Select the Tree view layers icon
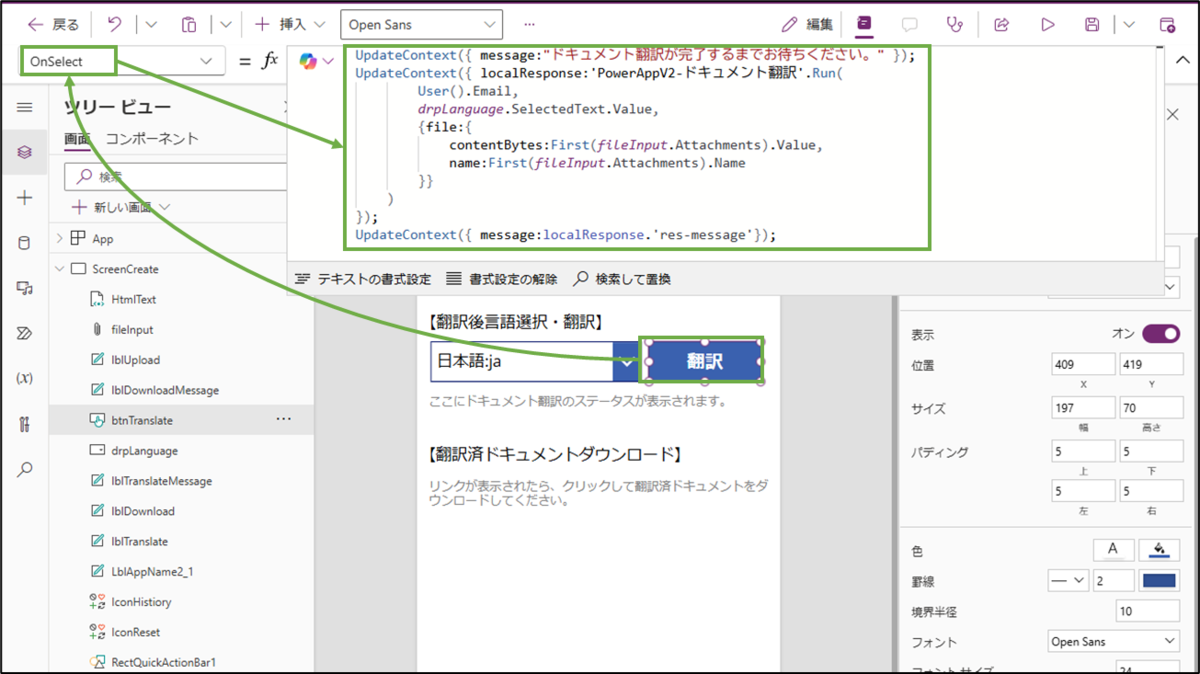Screen dimensions: 1200x674 click(x=25, y=153)
